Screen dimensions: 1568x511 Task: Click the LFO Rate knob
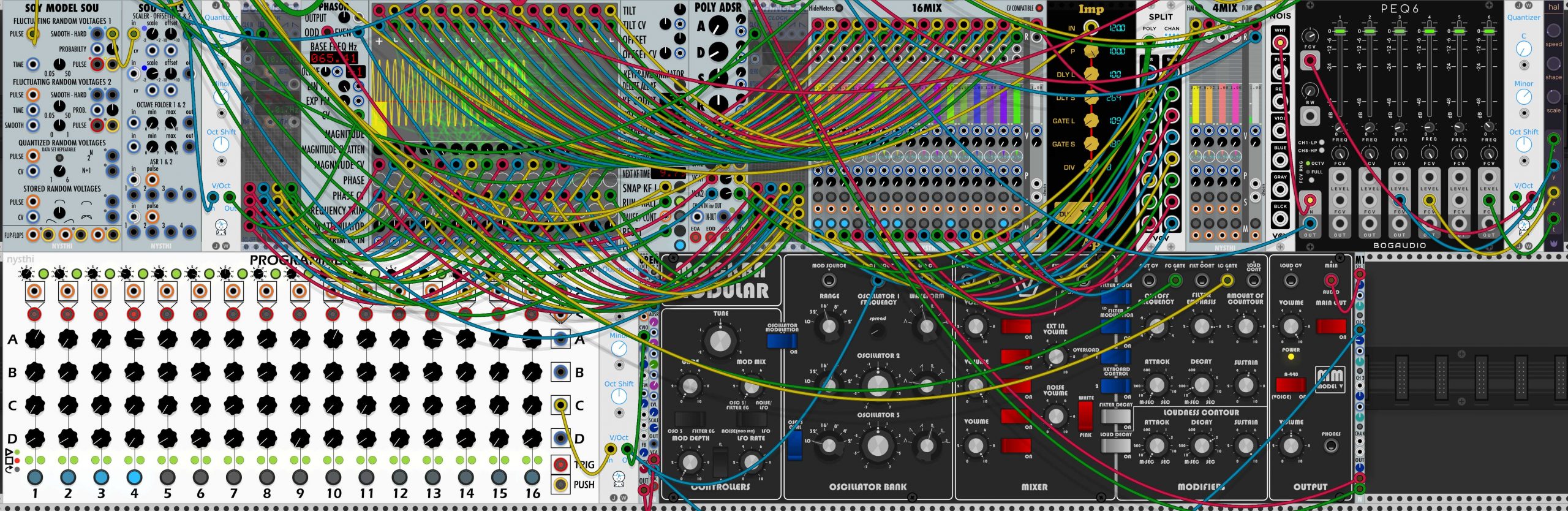click(x=751, y=462)
